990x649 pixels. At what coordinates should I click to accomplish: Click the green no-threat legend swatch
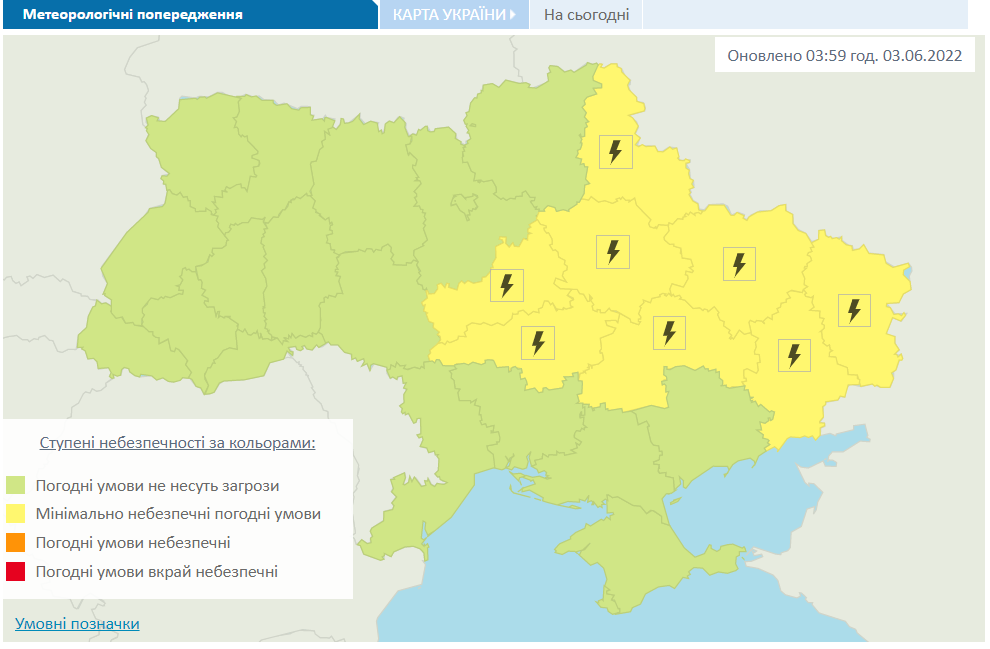(15, 486)
